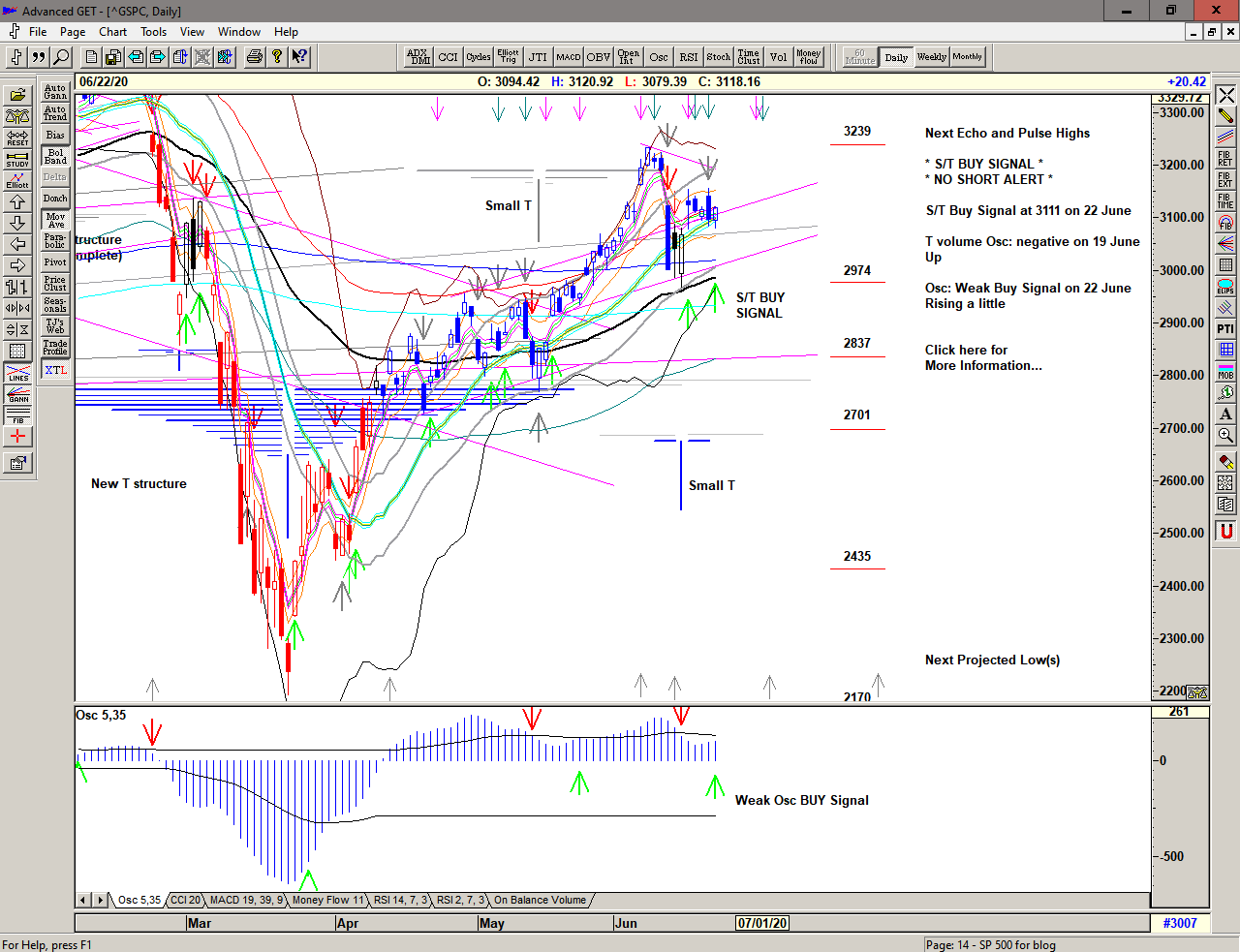Open the Gann lines tool

click(x=17, y=394)
